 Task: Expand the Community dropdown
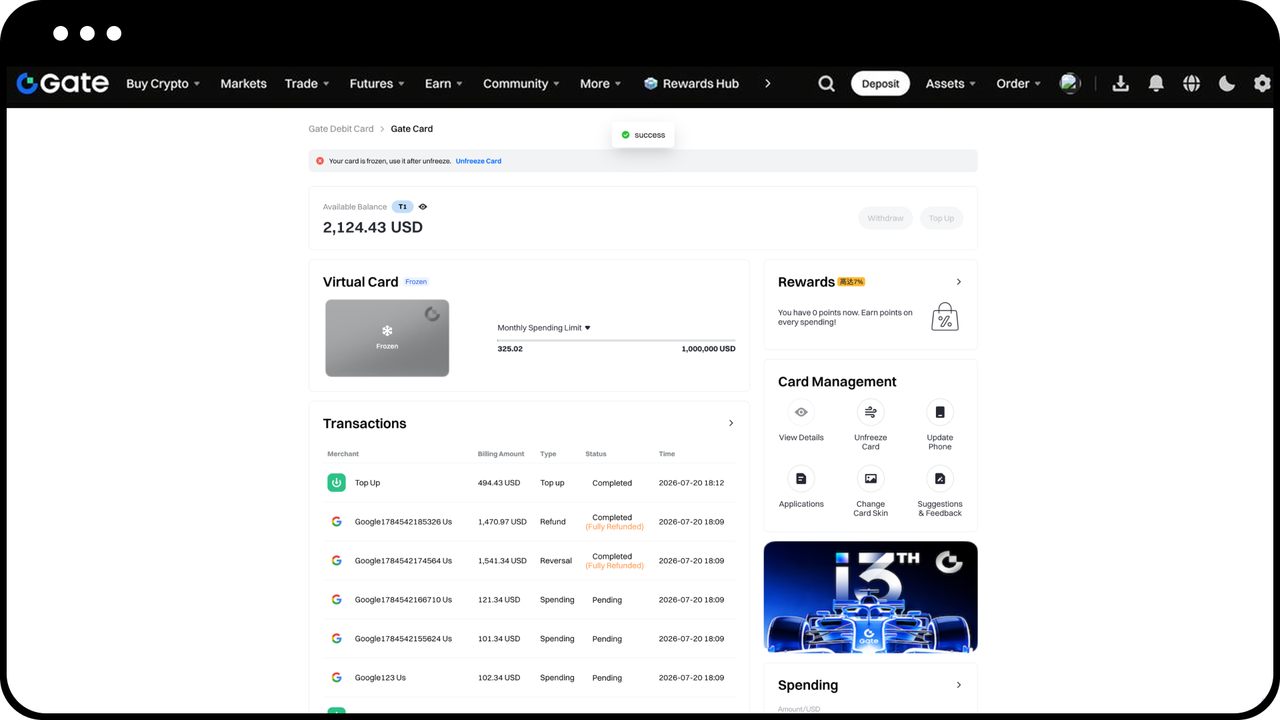tap(521, 84)
